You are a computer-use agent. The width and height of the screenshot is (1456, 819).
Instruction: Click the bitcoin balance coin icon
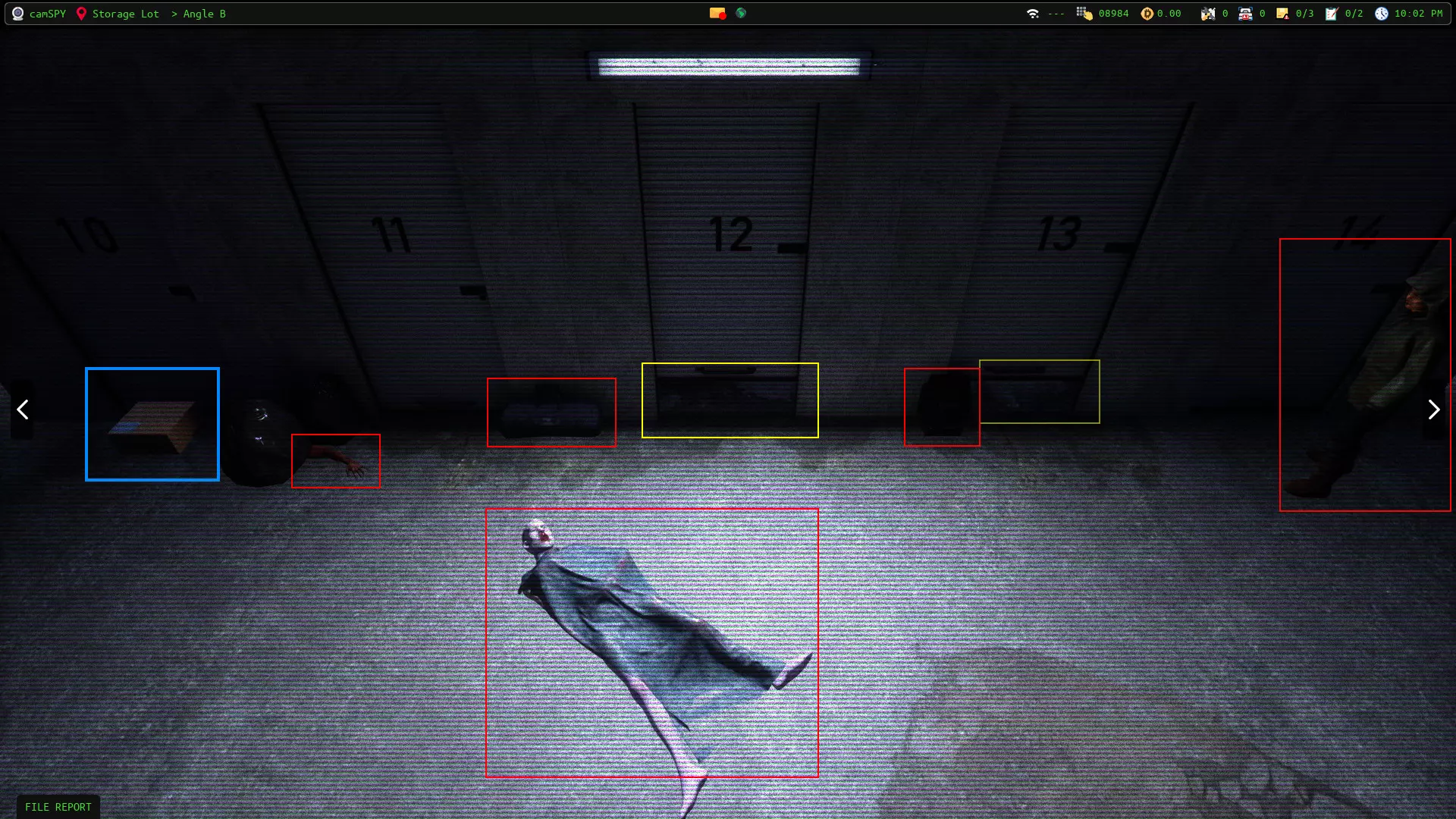click(1147, 14)
